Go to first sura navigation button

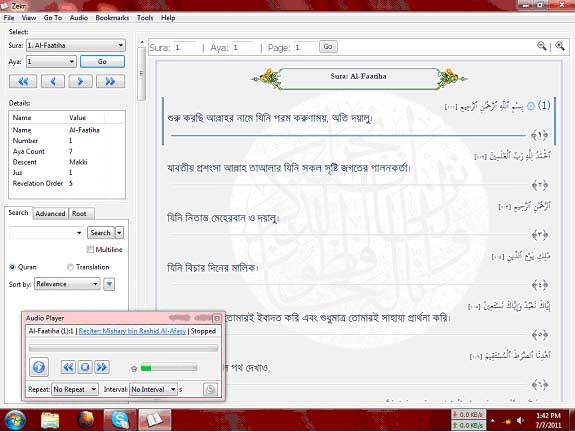click(23, 81)
